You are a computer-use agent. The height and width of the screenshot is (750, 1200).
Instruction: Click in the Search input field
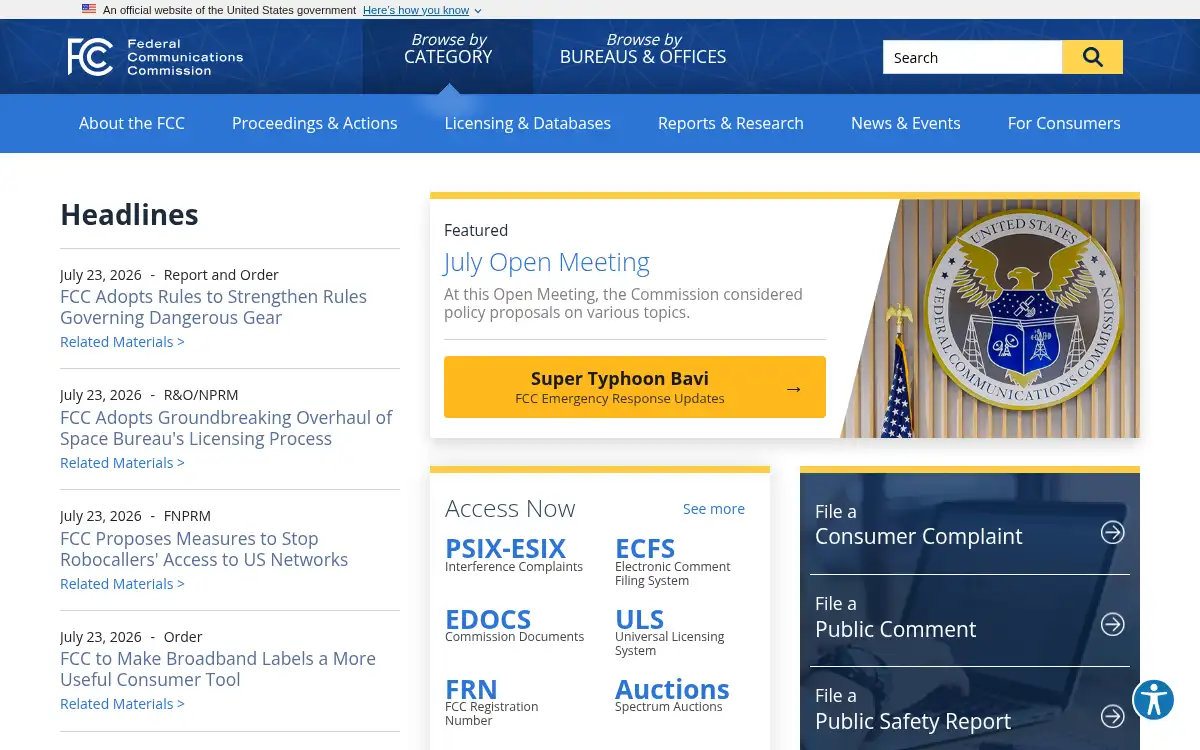point(972,57)
